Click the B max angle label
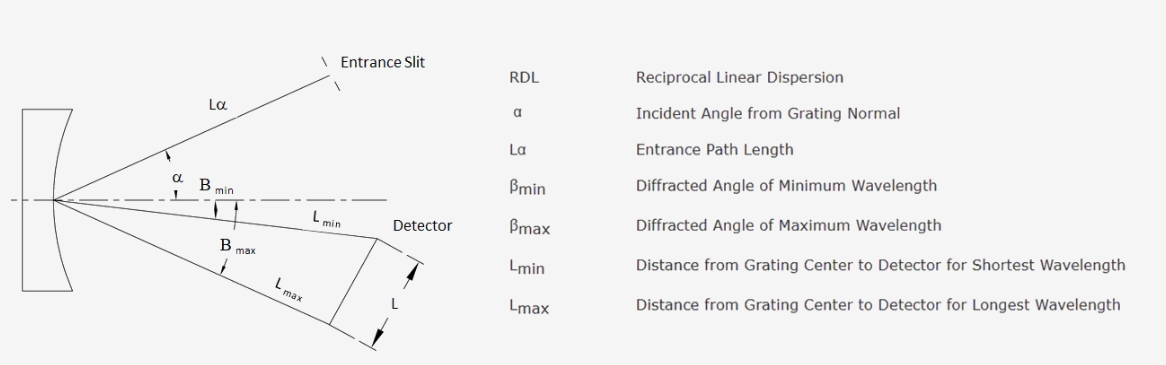Viewport: 1166px width, 365px height. tap(237, 246)
